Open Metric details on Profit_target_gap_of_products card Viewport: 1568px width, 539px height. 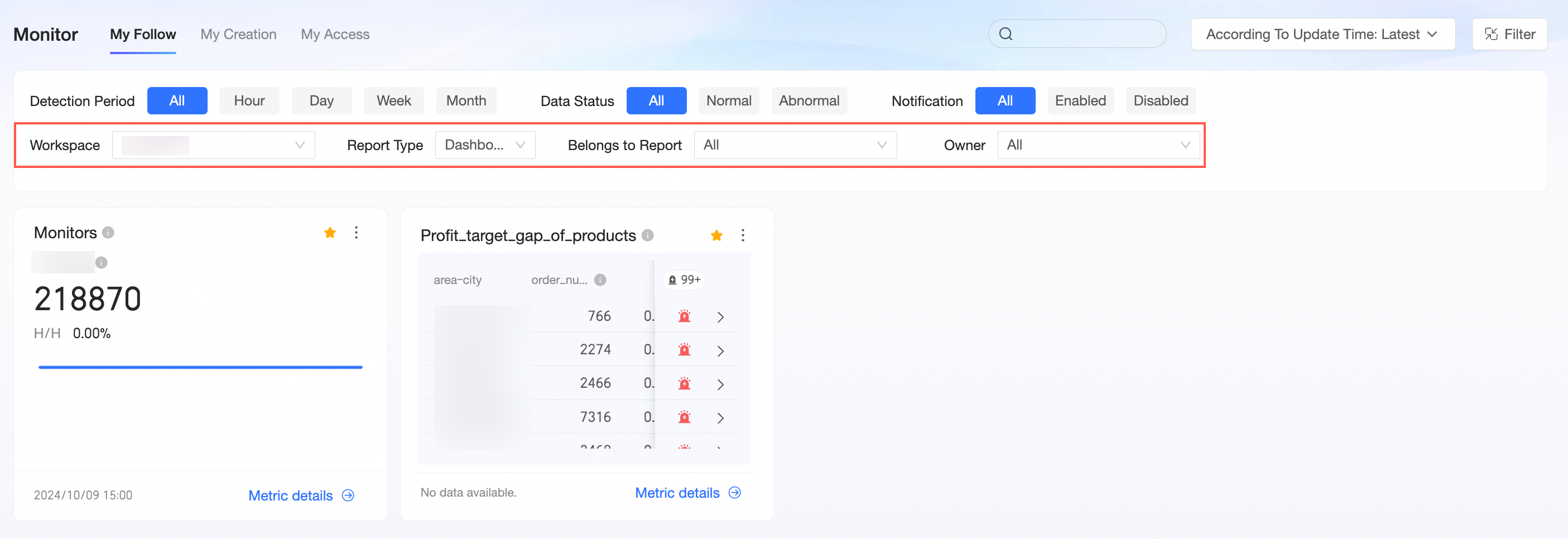pyautogui.click(x=677, y=492)
